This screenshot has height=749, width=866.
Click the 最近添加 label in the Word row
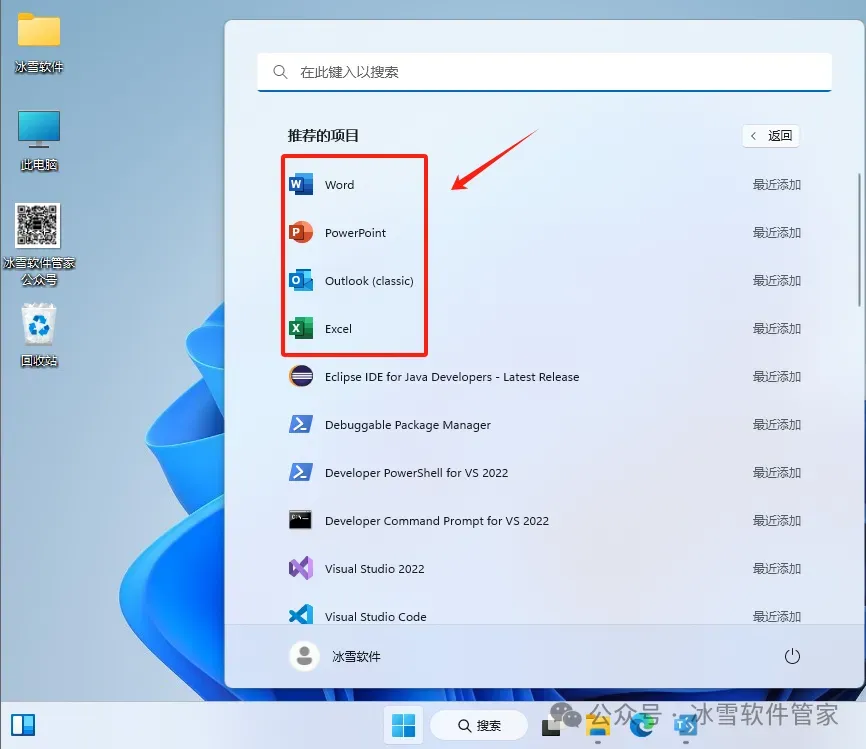777,184
